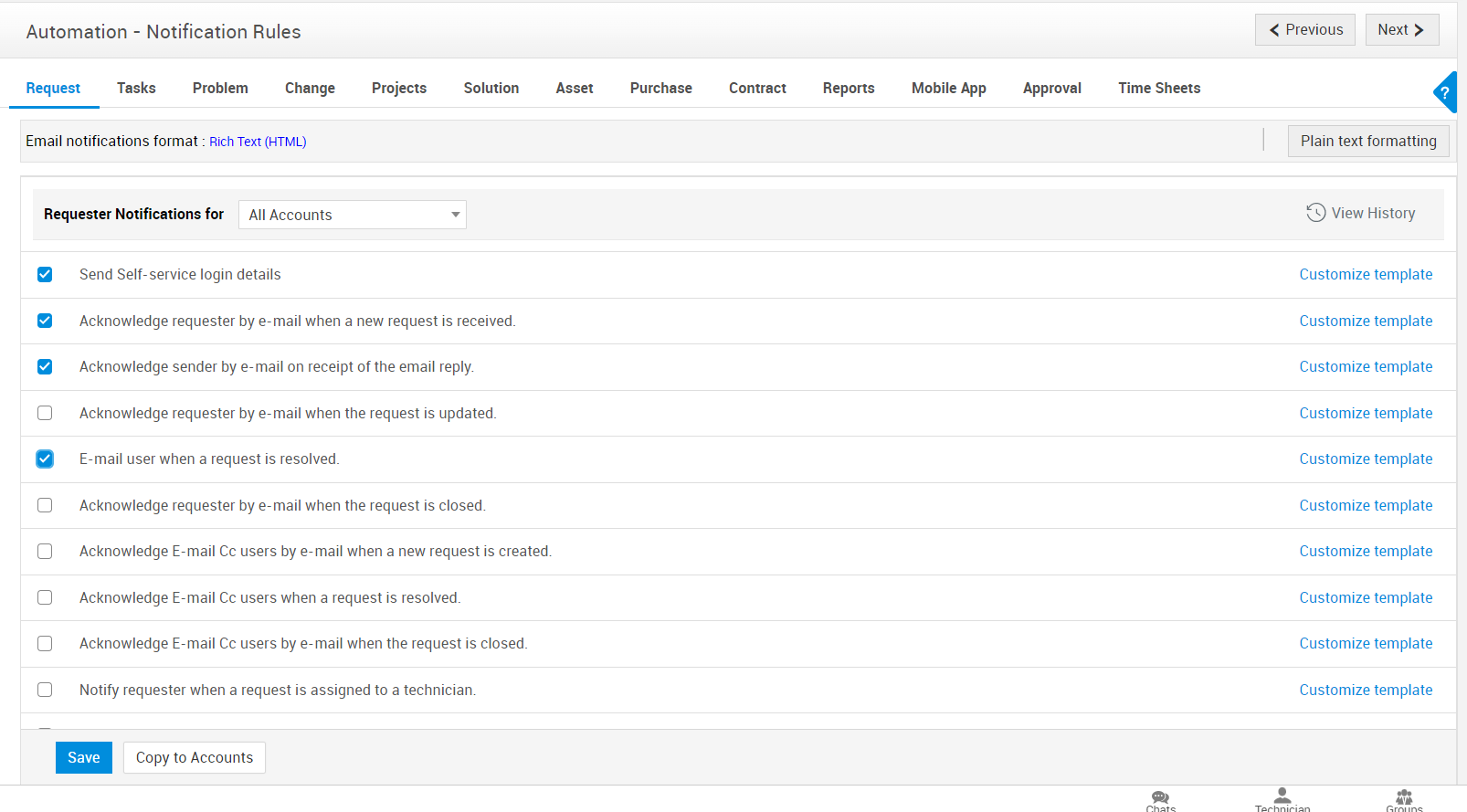The image size is (1467, 812).
Task: Go back with the Previous button
Action: pos(1304,30)
